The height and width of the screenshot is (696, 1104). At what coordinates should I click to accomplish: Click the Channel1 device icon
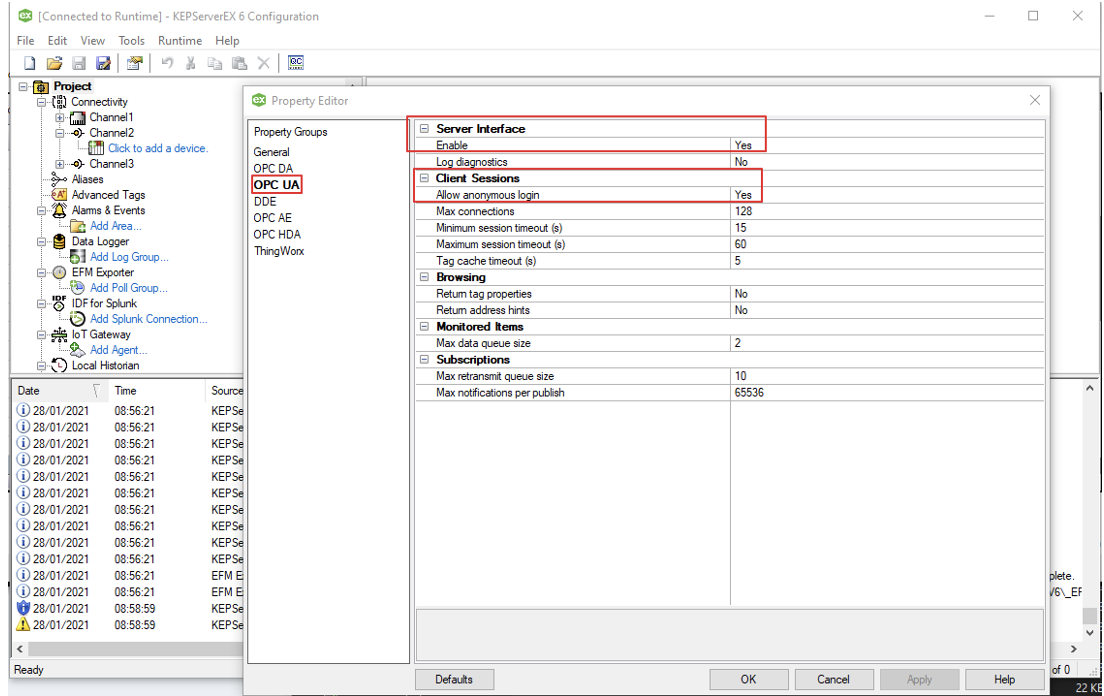pos(77,118)
